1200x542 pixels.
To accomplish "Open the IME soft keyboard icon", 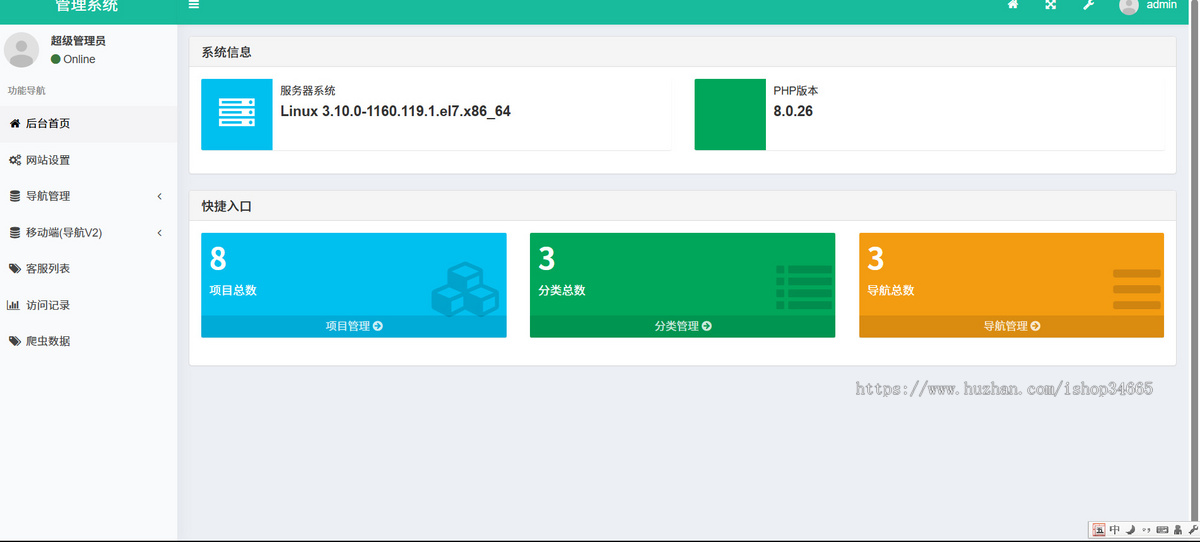I will 1162,530.
